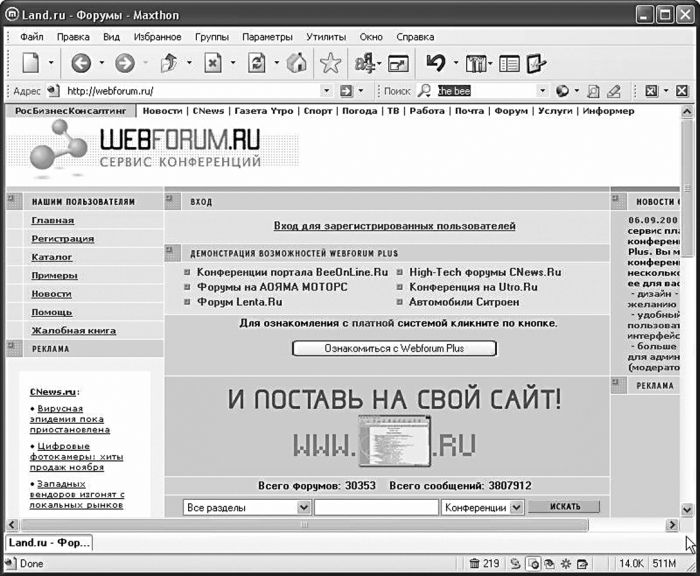The image size is (700, 576).
Task: Open CNews link in top navigation
Action: click(208, 111)
